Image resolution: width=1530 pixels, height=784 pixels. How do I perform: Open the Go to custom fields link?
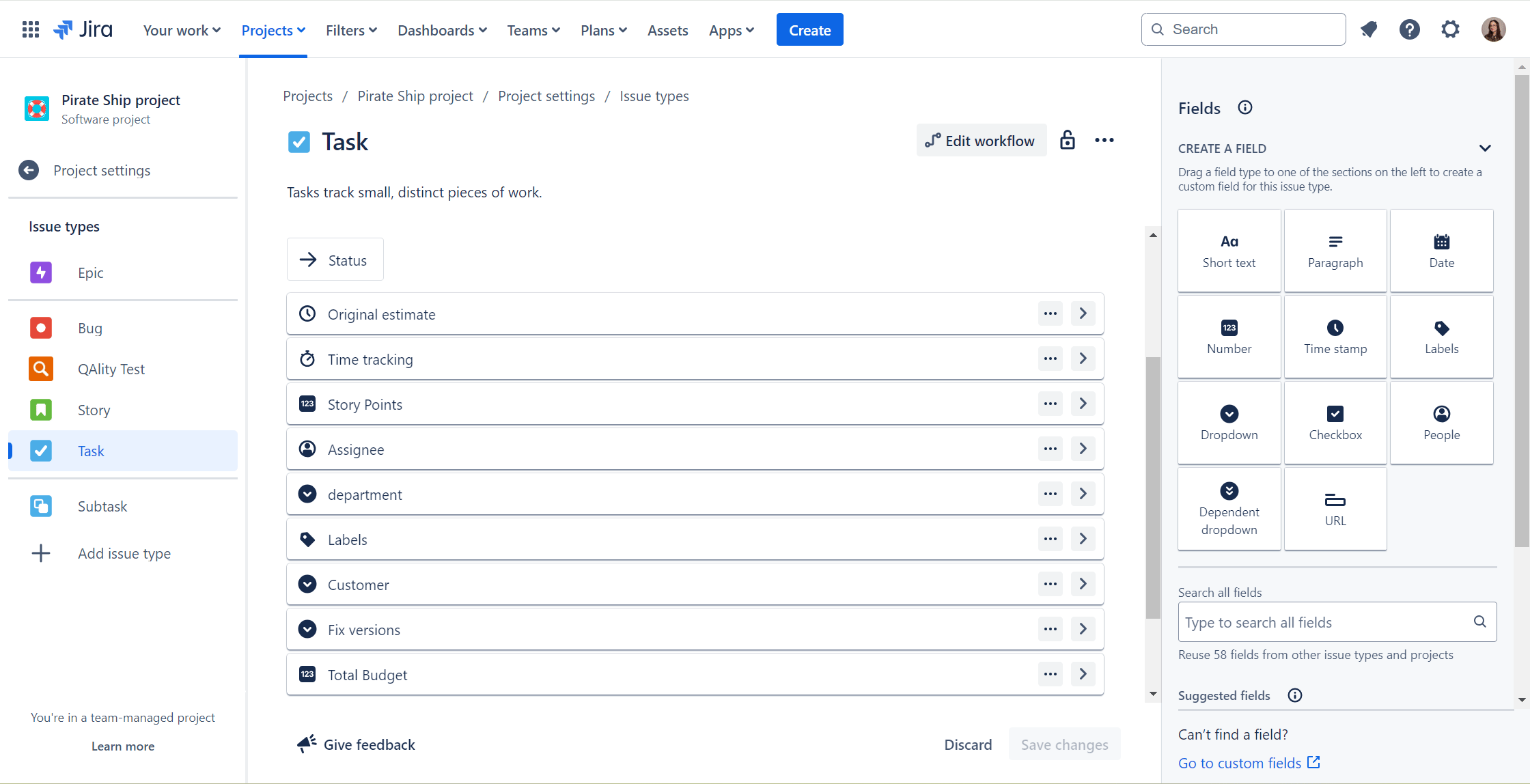click(x=1249, y=763)
